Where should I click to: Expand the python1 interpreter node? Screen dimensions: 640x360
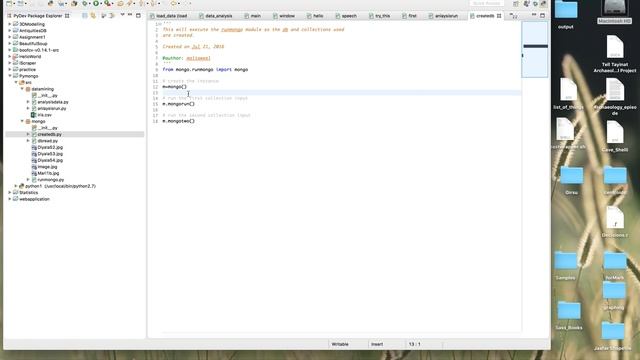tap(16, 186)
